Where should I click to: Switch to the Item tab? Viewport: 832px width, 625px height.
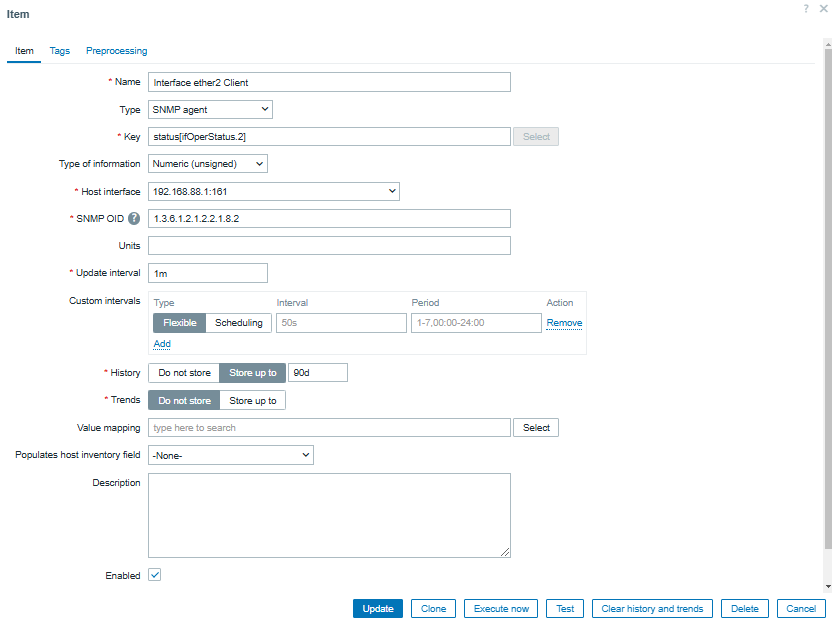pos(24,51)
